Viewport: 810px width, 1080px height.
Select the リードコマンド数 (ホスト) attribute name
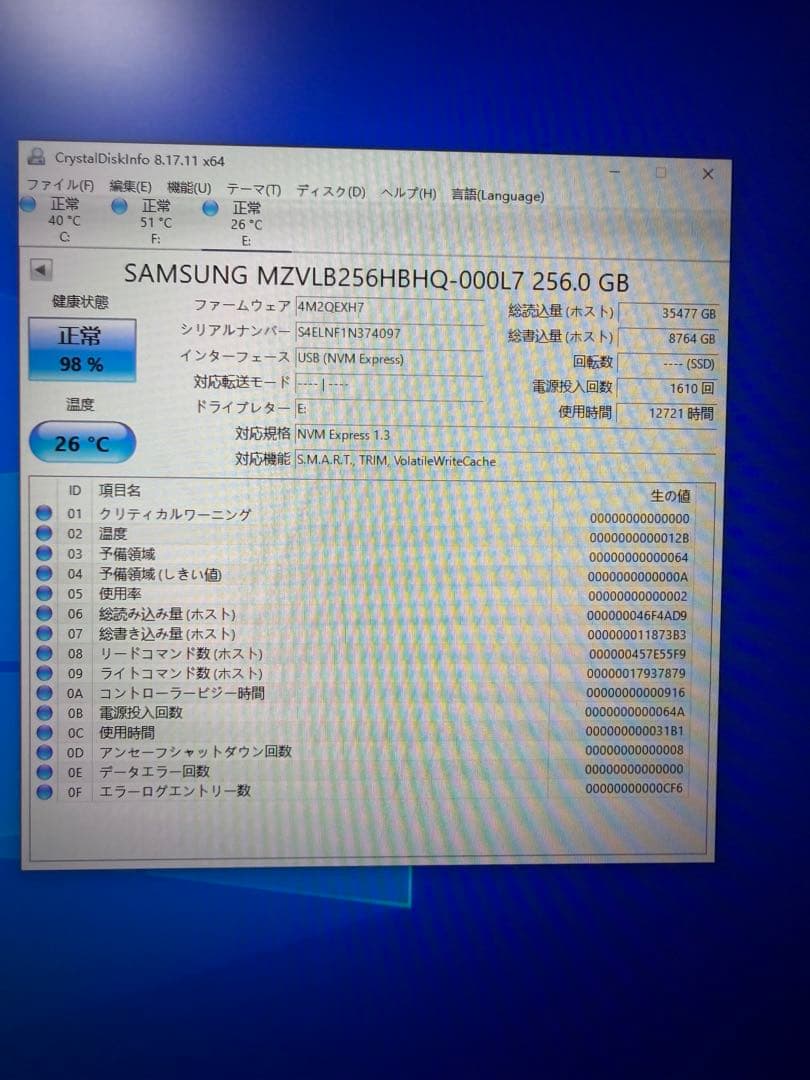coord(180,653)
